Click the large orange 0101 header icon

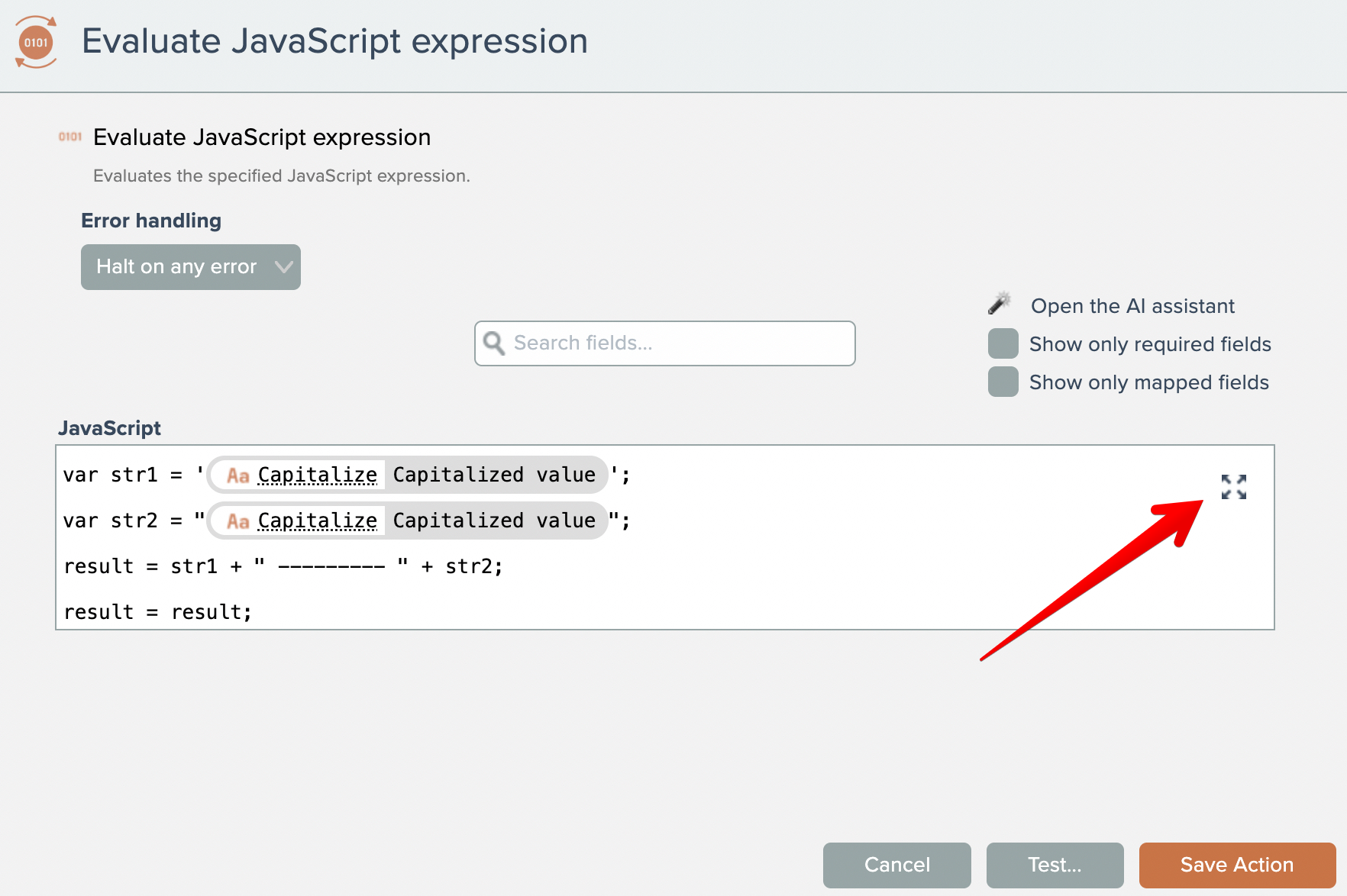click(x=36, y=43)
